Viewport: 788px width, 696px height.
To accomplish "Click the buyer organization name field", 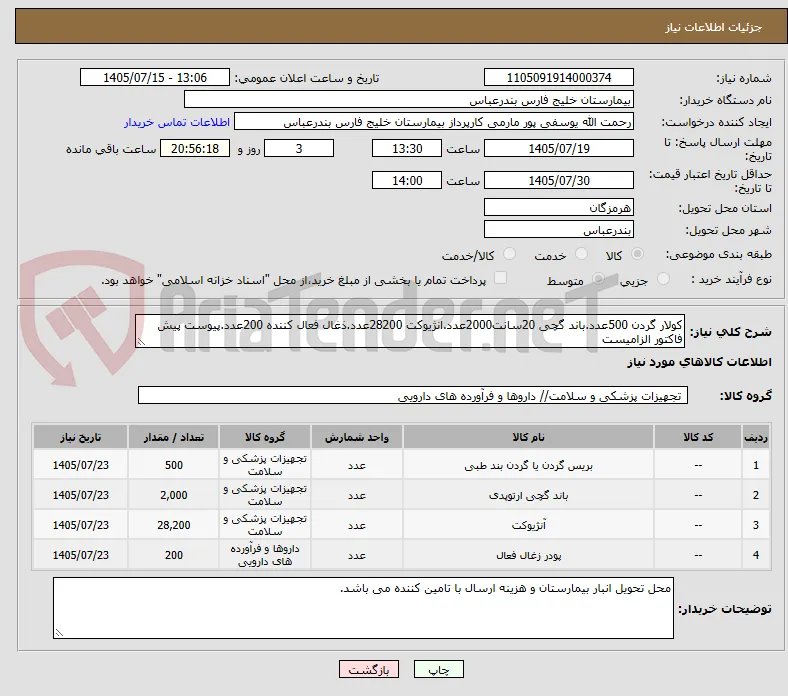I will pos(409,100).
